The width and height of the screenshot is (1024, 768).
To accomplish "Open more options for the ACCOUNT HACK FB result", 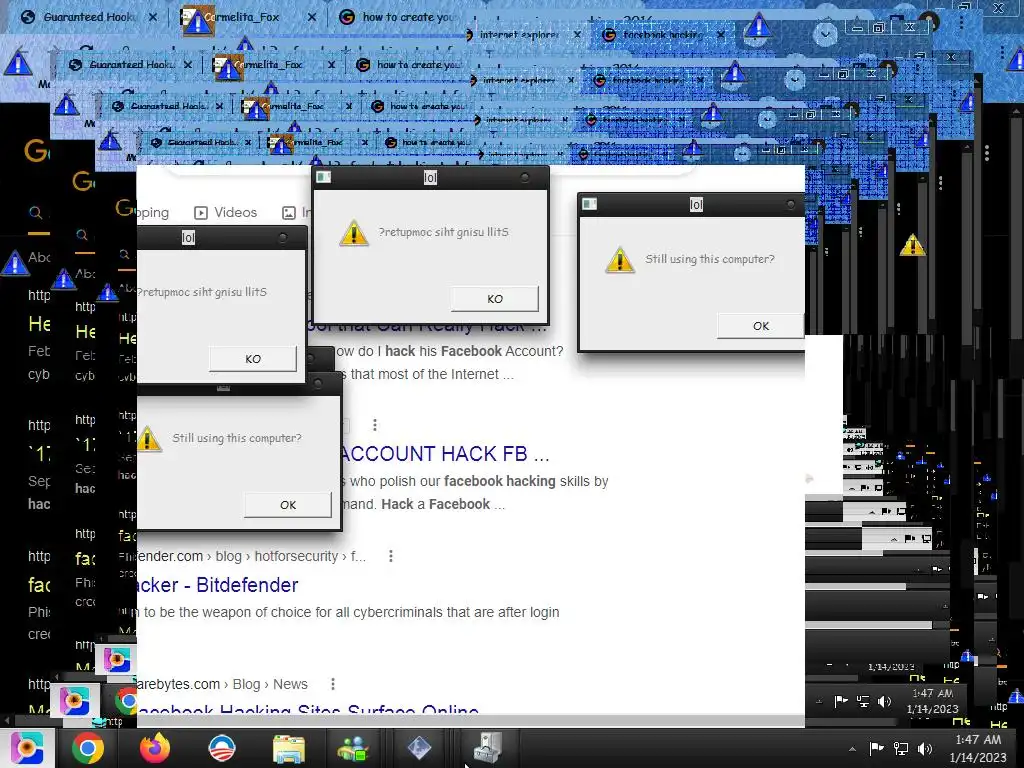I will [x=375, y=425].
